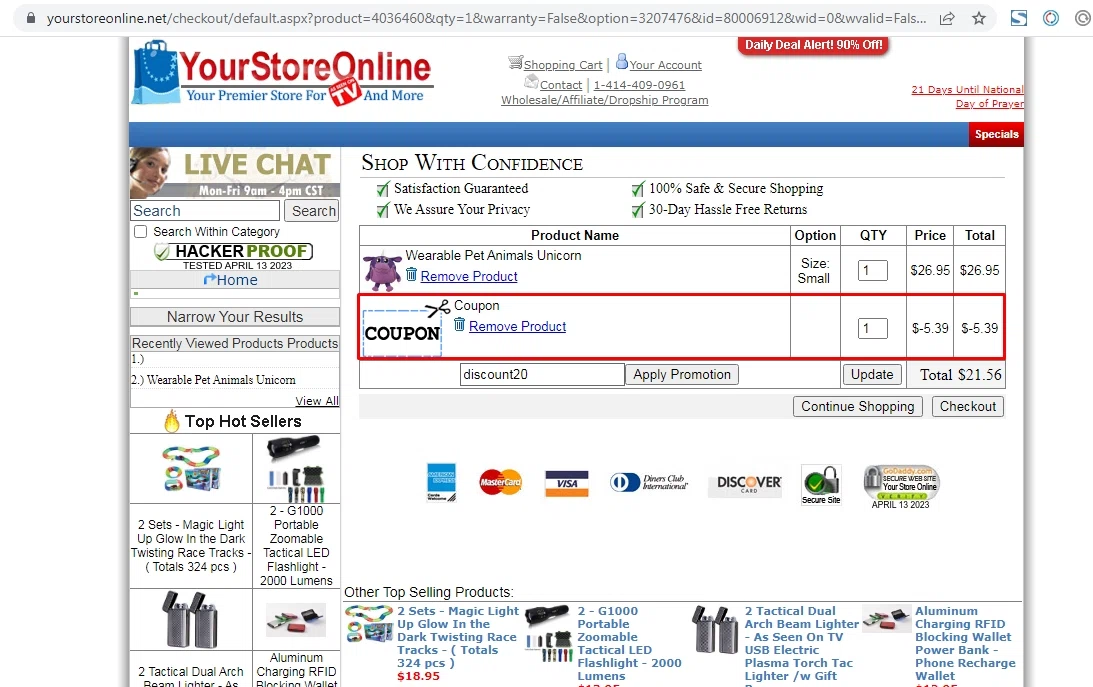The image size is (1093, 687).
Task: Click phone number 1-414-409-0961
Action: click(639, 85)
